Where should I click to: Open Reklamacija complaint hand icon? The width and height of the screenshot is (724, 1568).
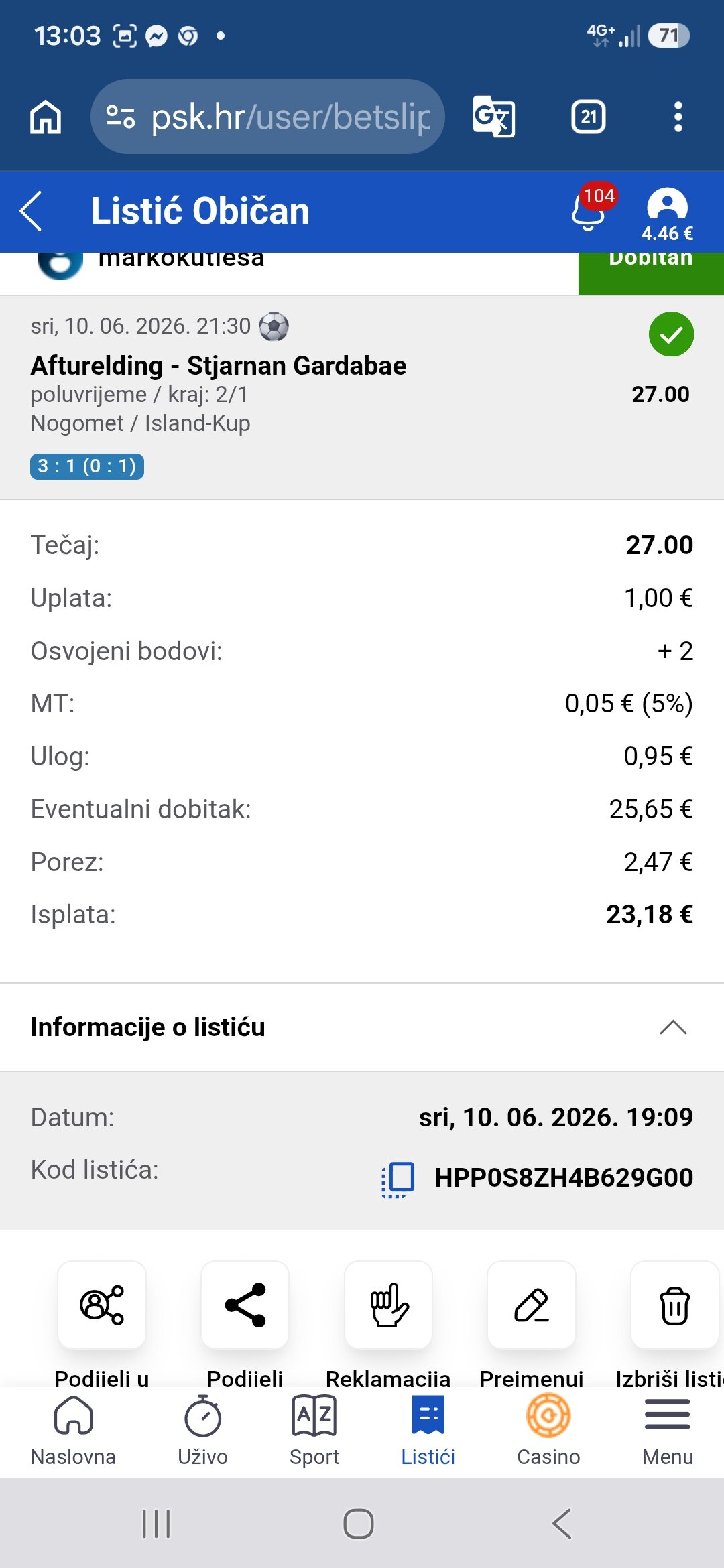point(388,1305)
